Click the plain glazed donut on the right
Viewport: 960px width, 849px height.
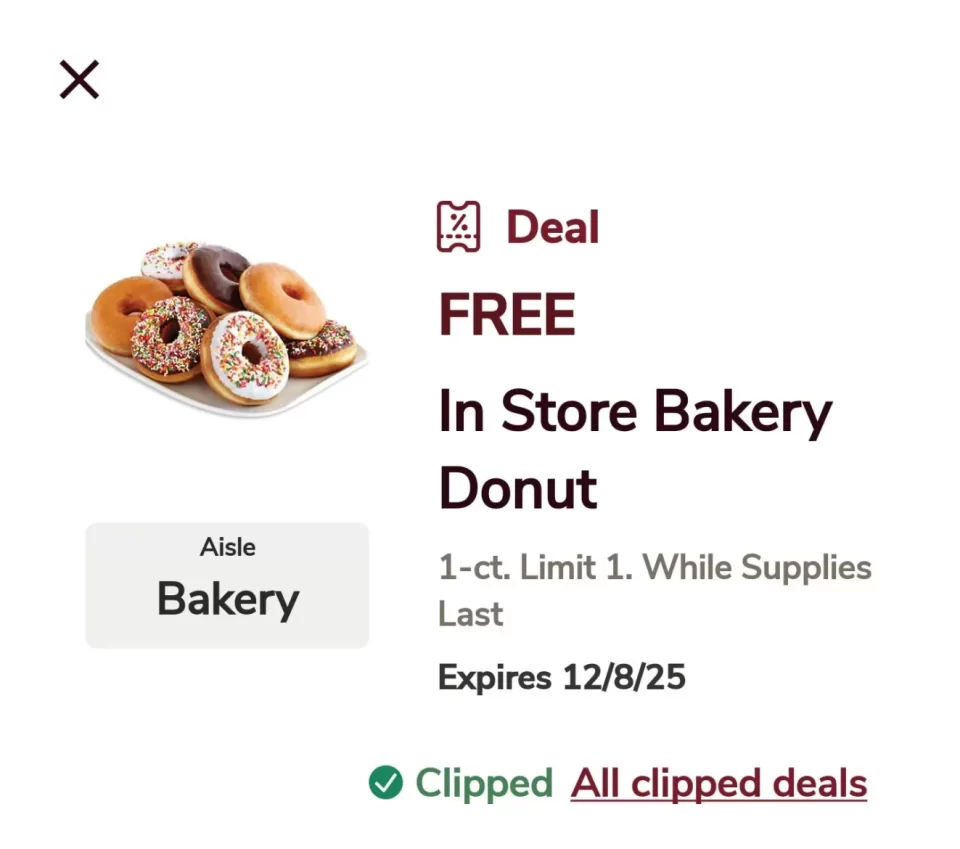coord(284,298)
